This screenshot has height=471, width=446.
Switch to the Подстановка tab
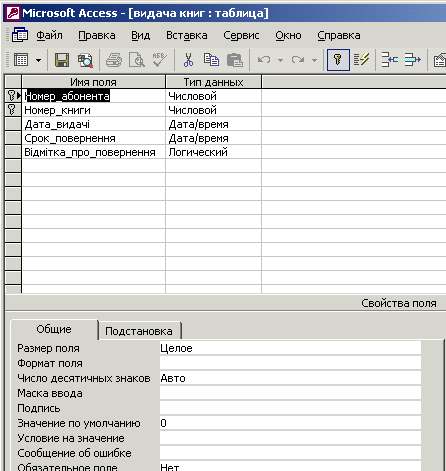(139, 331)
